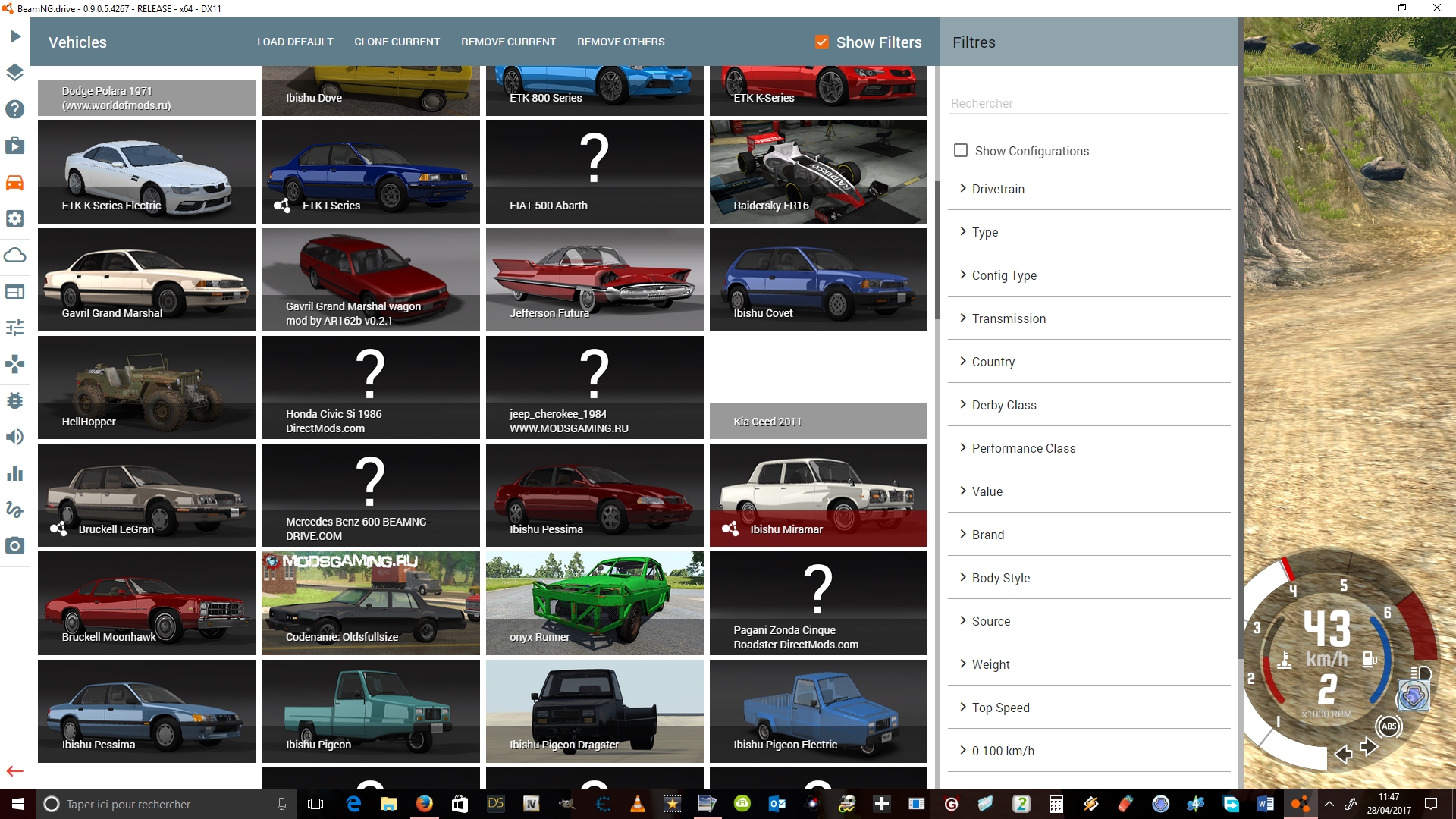1456x819 pixels.
Task: Open Microsoft Edge from the taskbar
Action: pos(353,804)
